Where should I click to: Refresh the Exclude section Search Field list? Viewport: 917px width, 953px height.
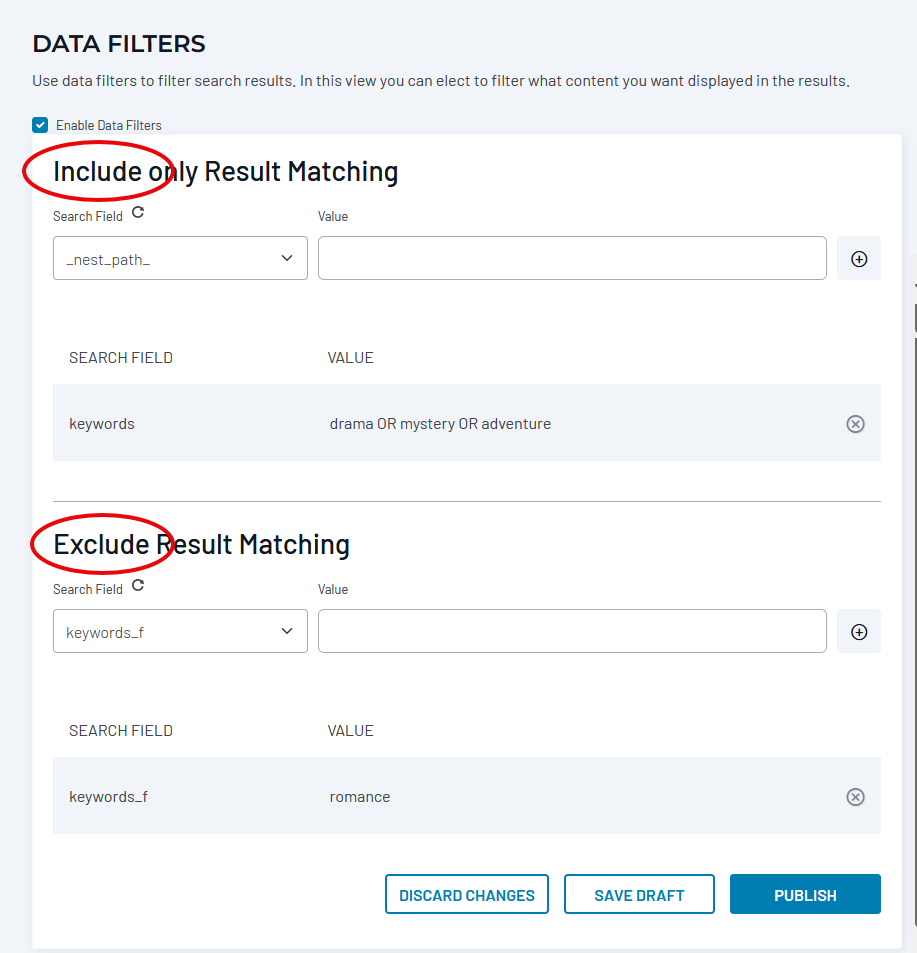click(x=138, y=586)
